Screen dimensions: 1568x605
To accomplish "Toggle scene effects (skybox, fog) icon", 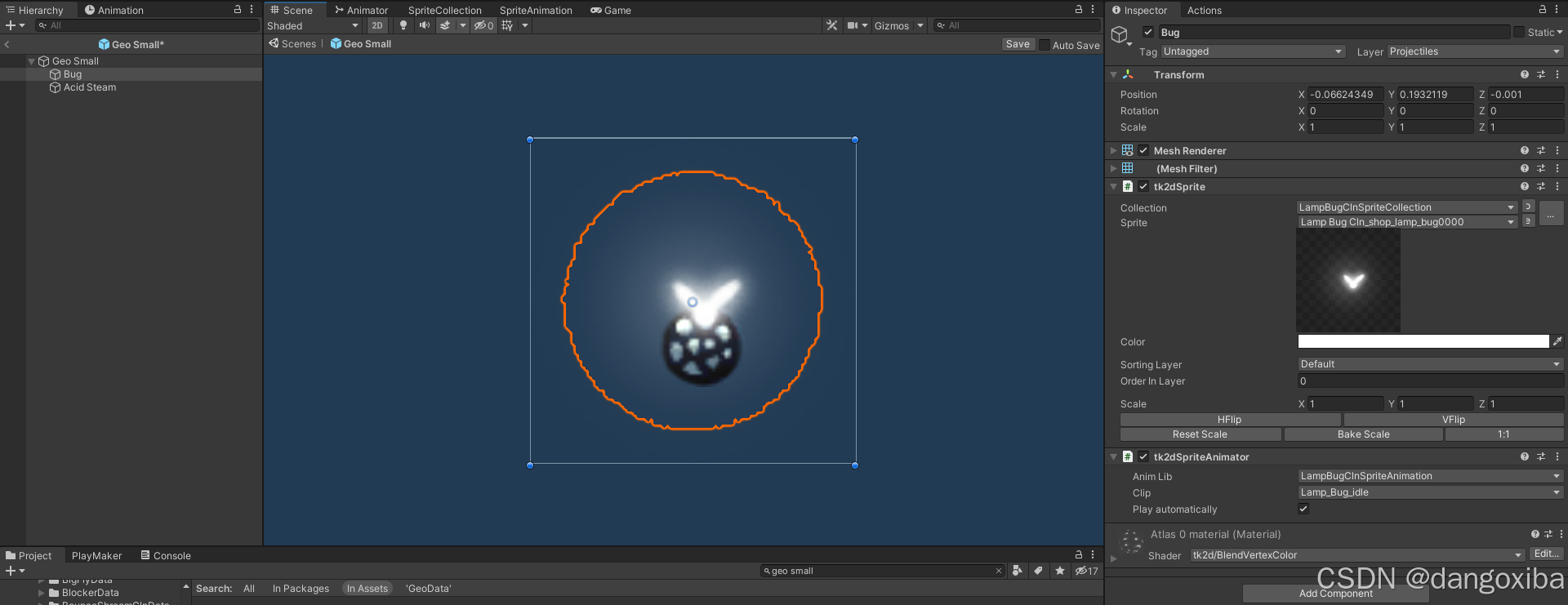I will 445,25.
